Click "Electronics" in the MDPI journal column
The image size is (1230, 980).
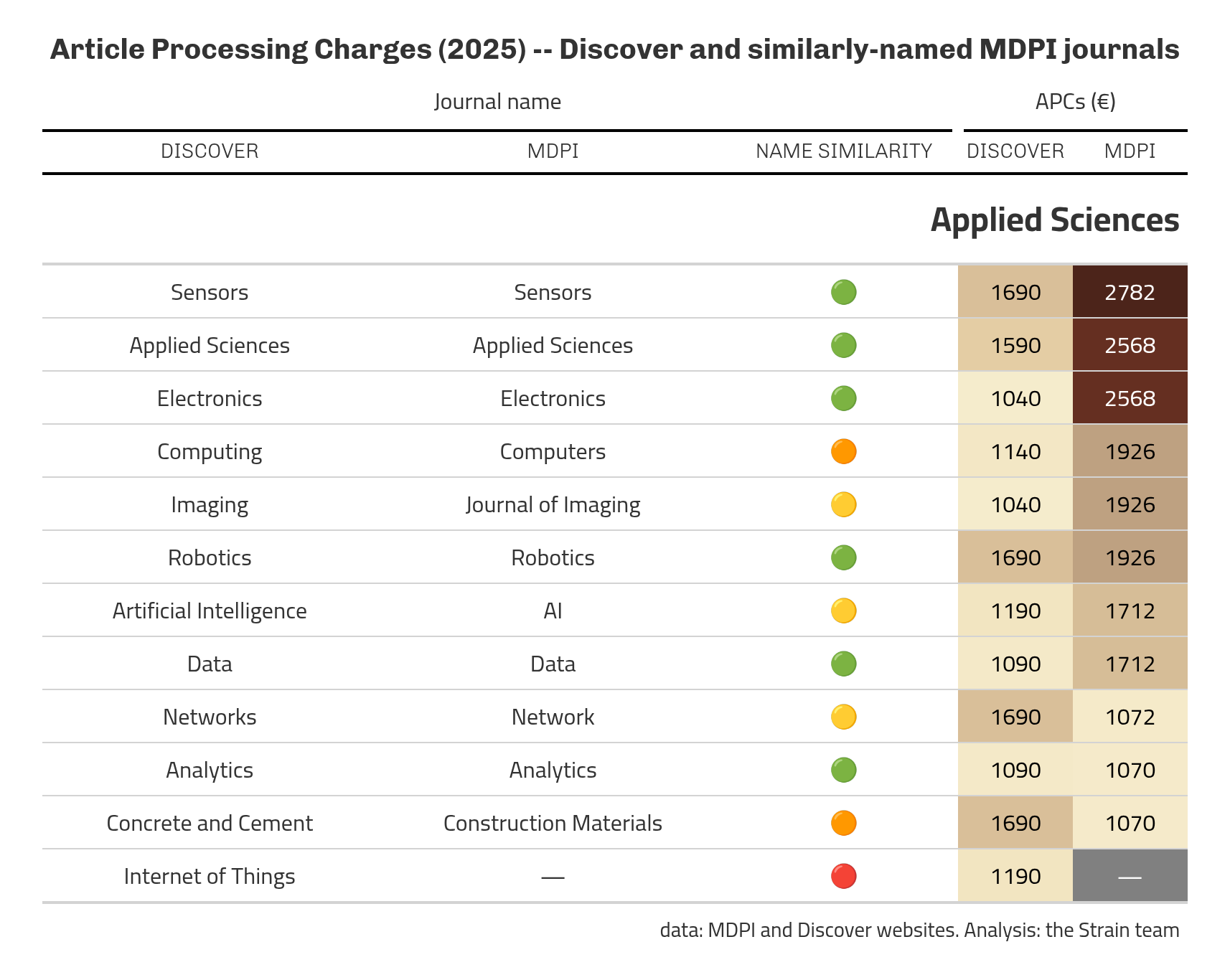pyautogui.click(x=553, y=398)
